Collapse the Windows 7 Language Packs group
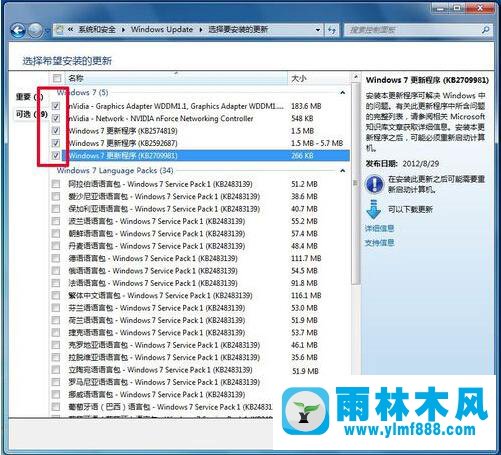The width and height of the screenshot is (501, 455). [x=342, y=171]
